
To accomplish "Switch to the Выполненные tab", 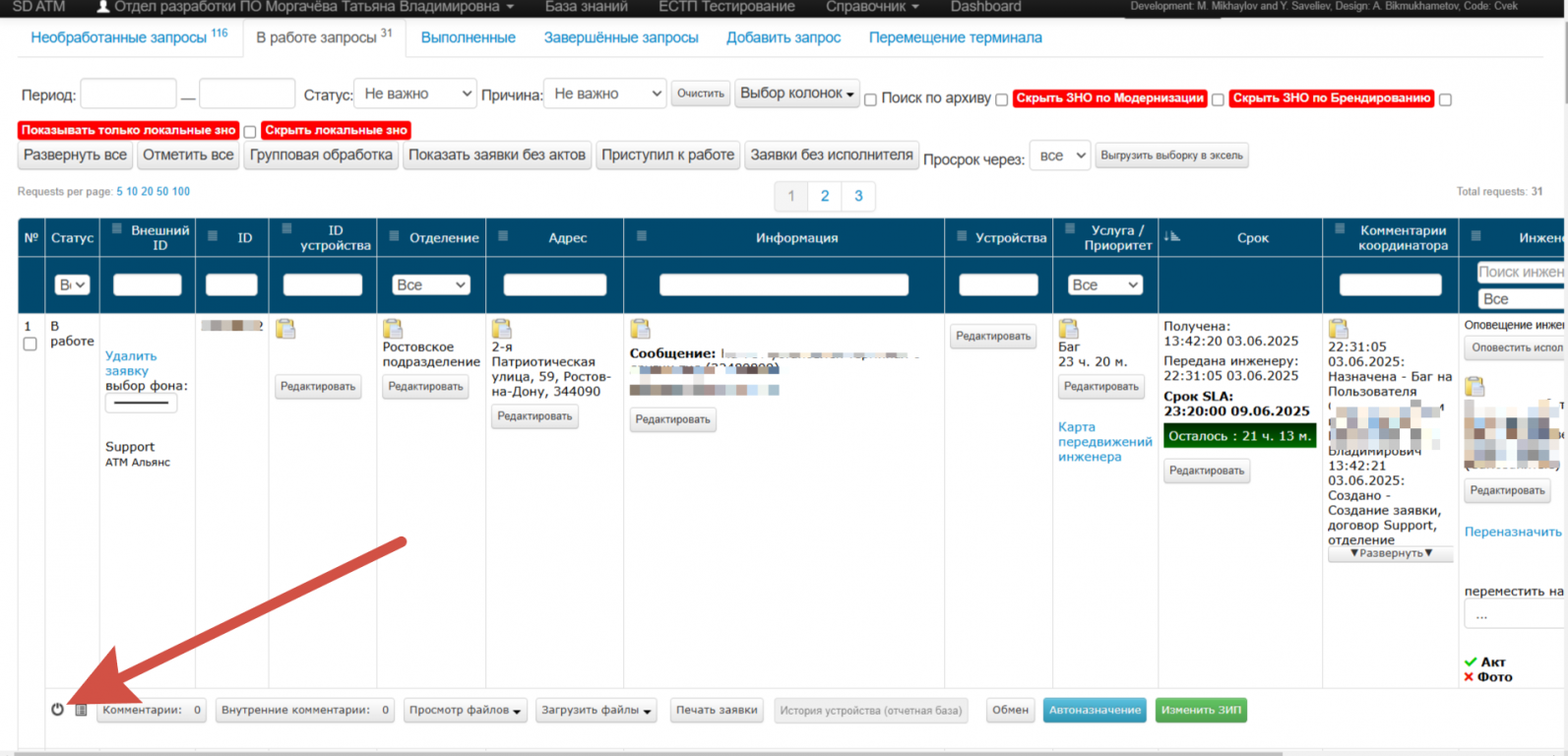I will [468, 37].
